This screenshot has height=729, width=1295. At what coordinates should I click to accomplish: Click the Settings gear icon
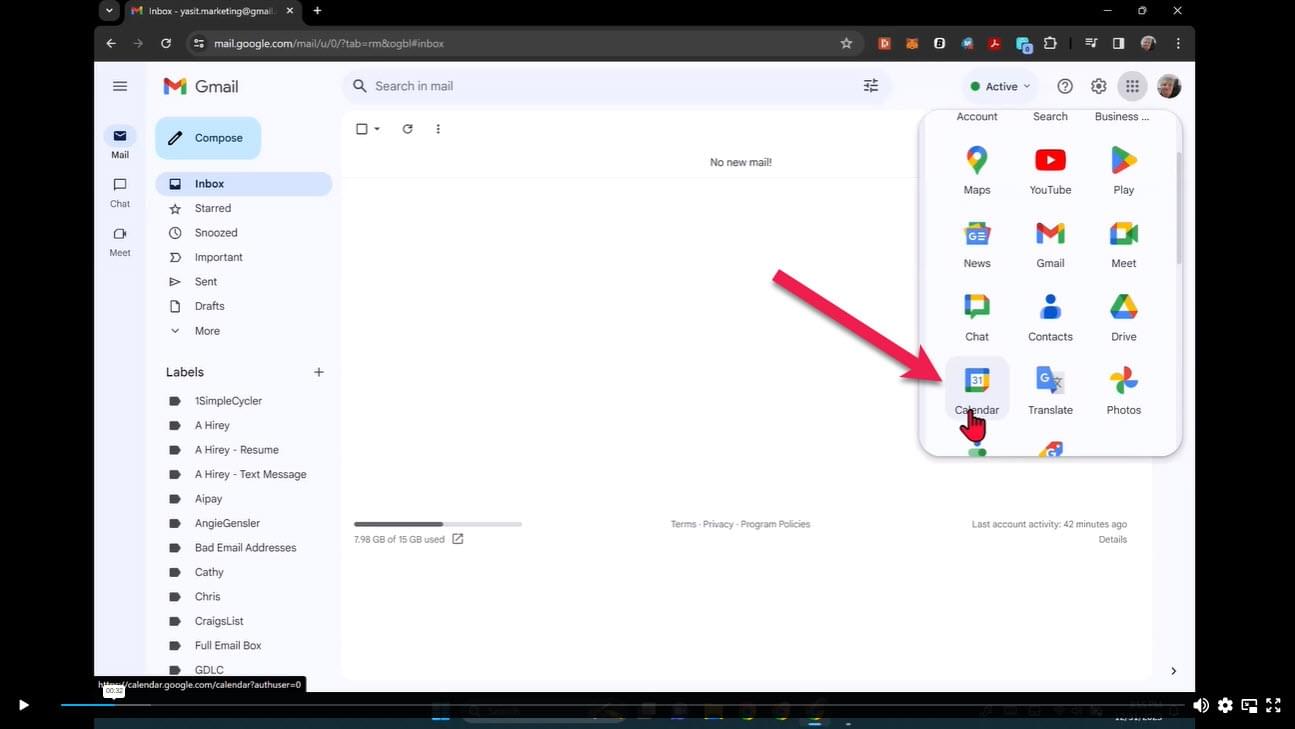(x=1098, y=86)
